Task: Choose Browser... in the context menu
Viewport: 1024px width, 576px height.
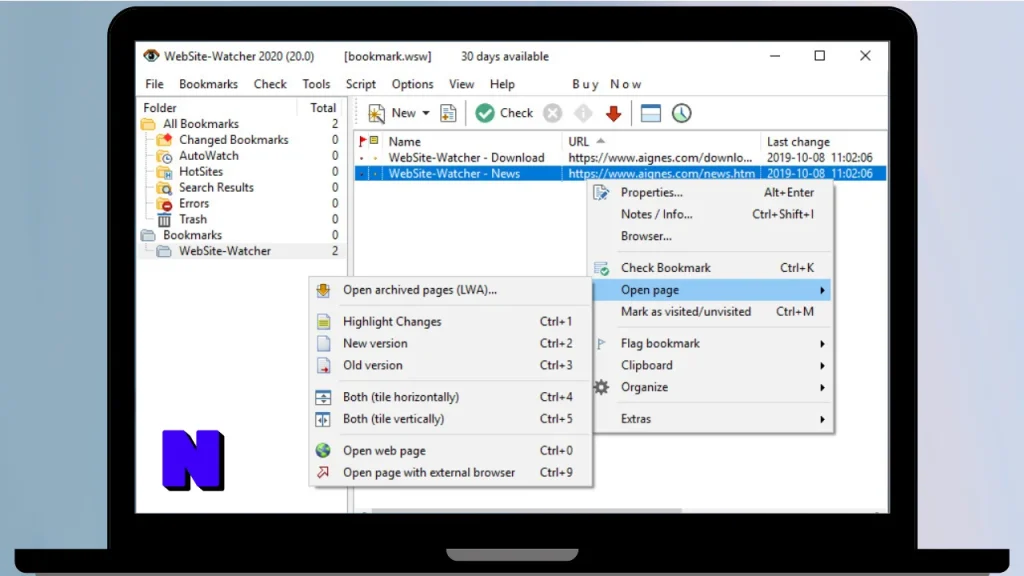Action: pos(646,236)
